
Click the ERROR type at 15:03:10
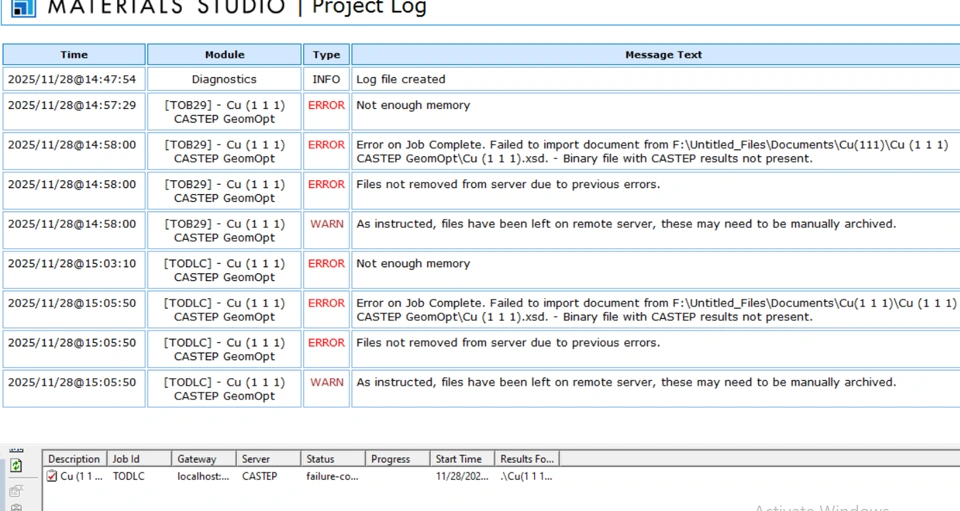[326, 263]
